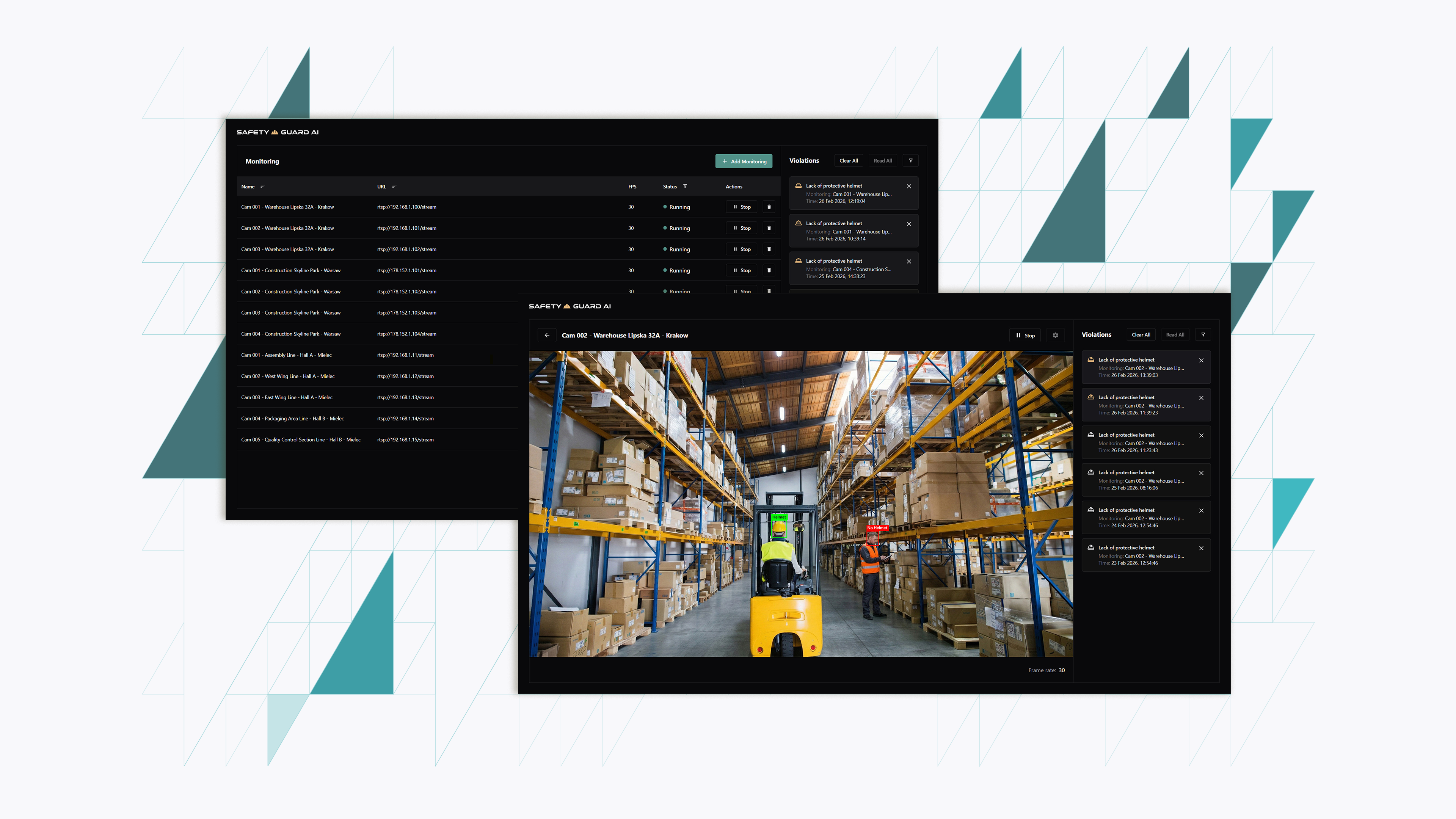Click Clear All in Monitoring violations panel

(849, 160)
